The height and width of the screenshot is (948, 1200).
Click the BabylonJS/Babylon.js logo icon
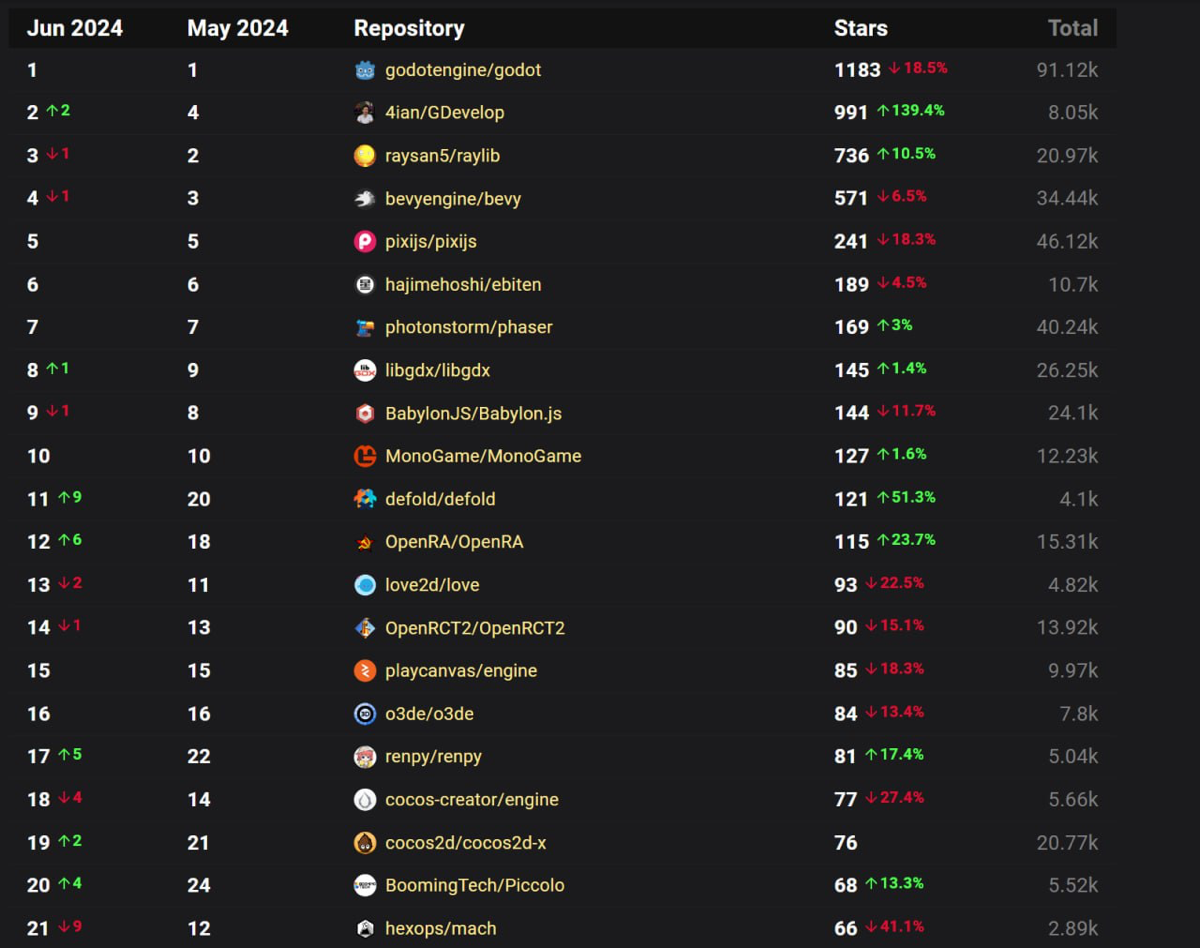(x=365, y=413)
